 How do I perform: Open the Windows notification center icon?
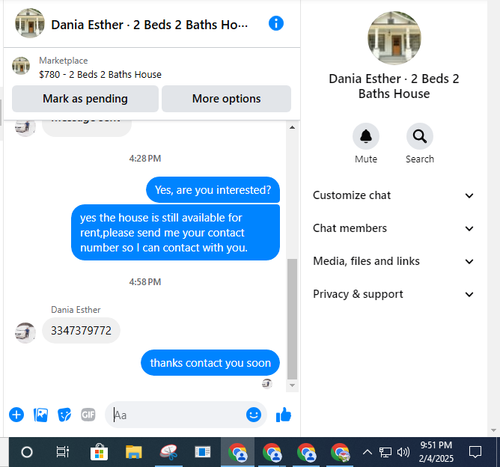click(x=475, y=452)
